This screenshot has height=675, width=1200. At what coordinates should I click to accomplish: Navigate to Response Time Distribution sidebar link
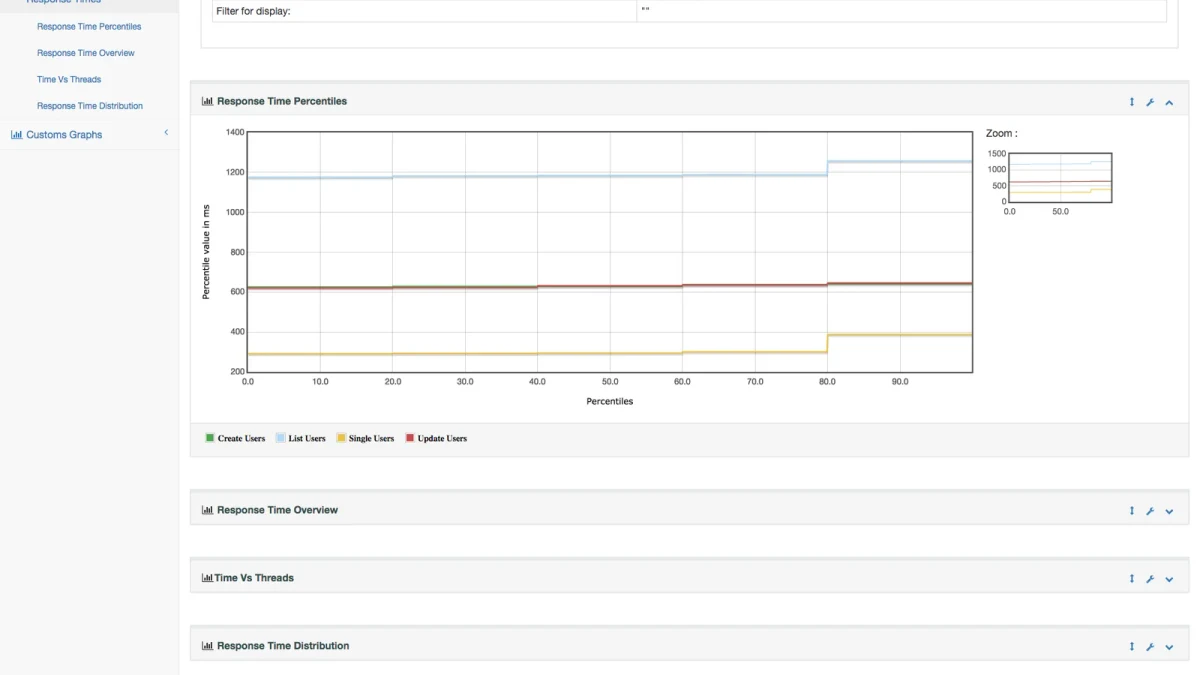coord(90,106)
